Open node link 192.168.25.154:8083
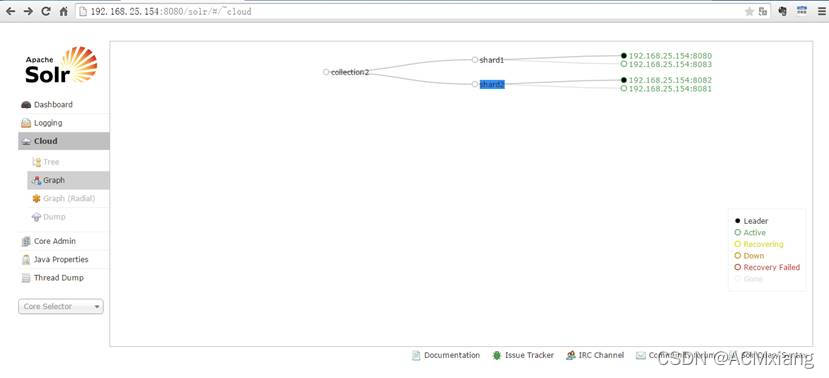The height and width of the screenshot is (378, 829). point(670,64)
